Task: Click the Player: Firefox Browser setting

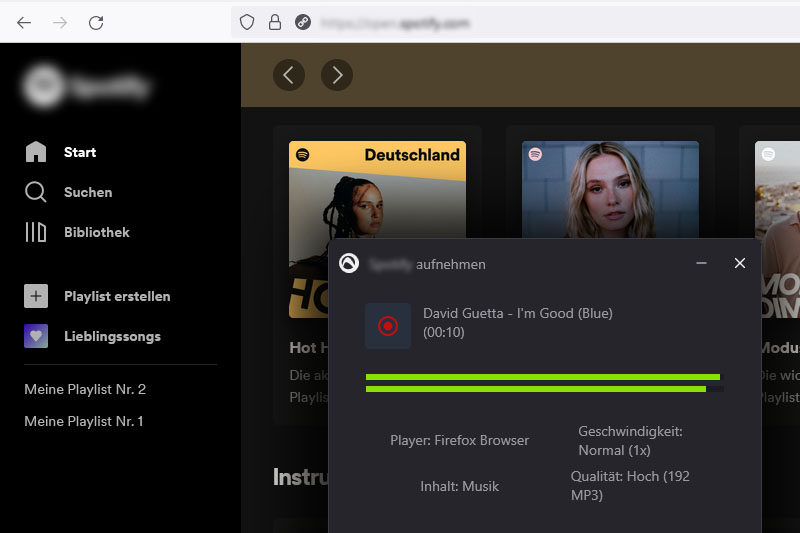Action: (x=460, y=440)
